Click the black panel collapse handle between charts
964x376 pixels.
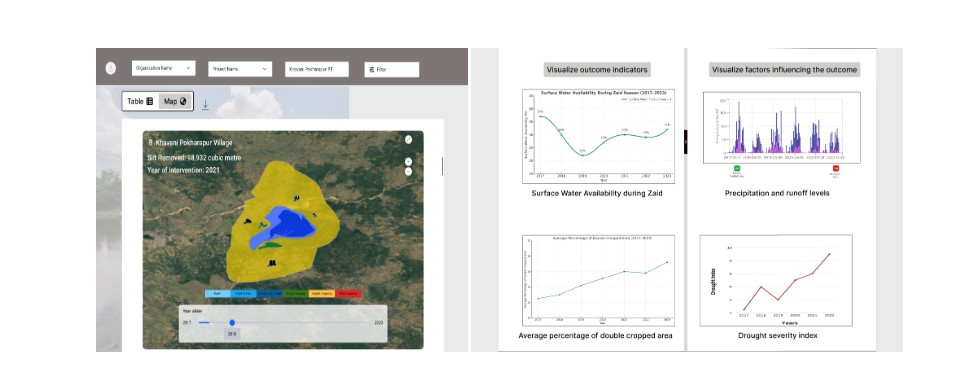click(x=685, y=142)
